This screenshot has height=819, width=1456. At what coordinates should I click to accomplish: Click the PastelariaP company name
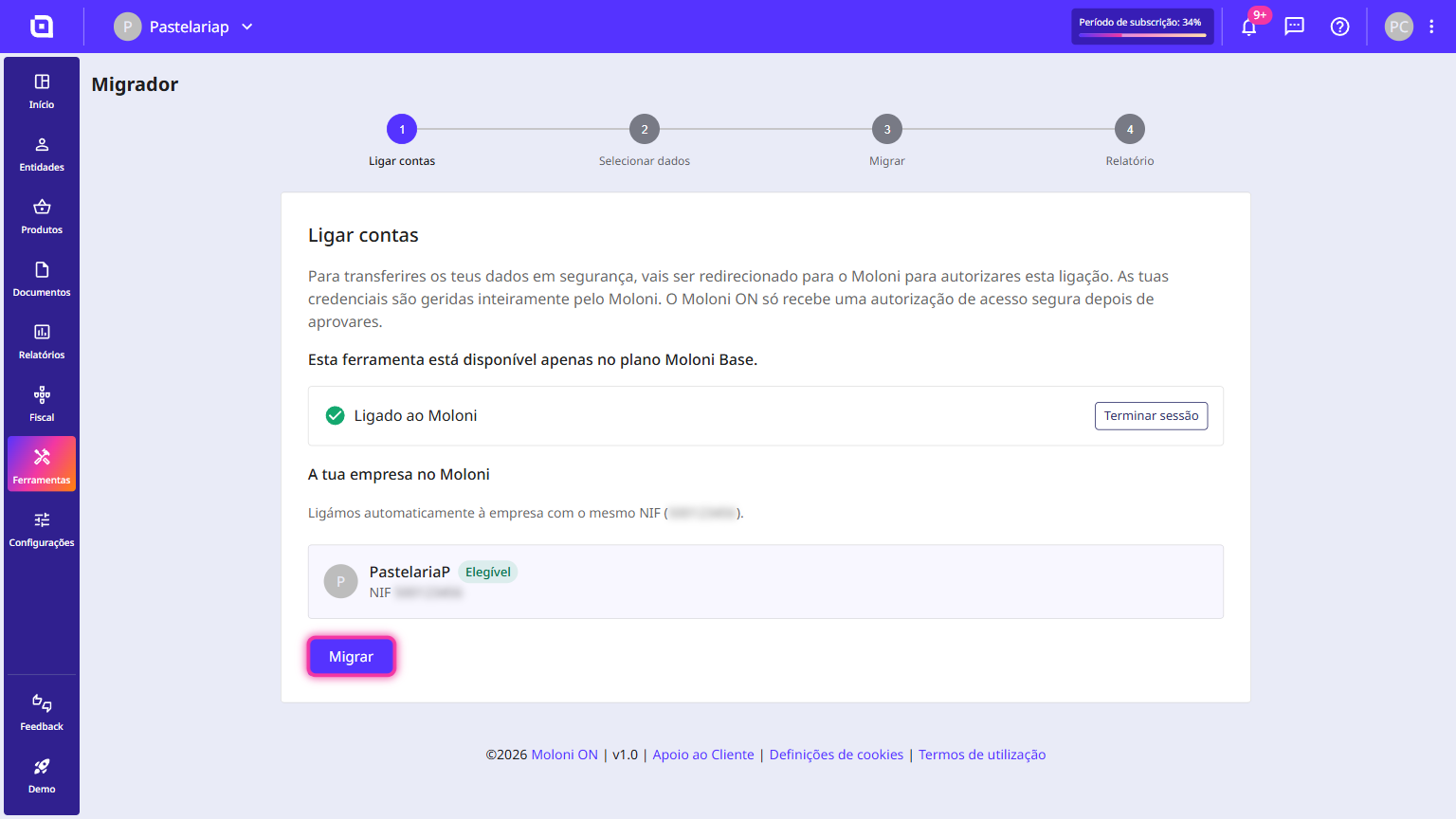click(409, 572)
